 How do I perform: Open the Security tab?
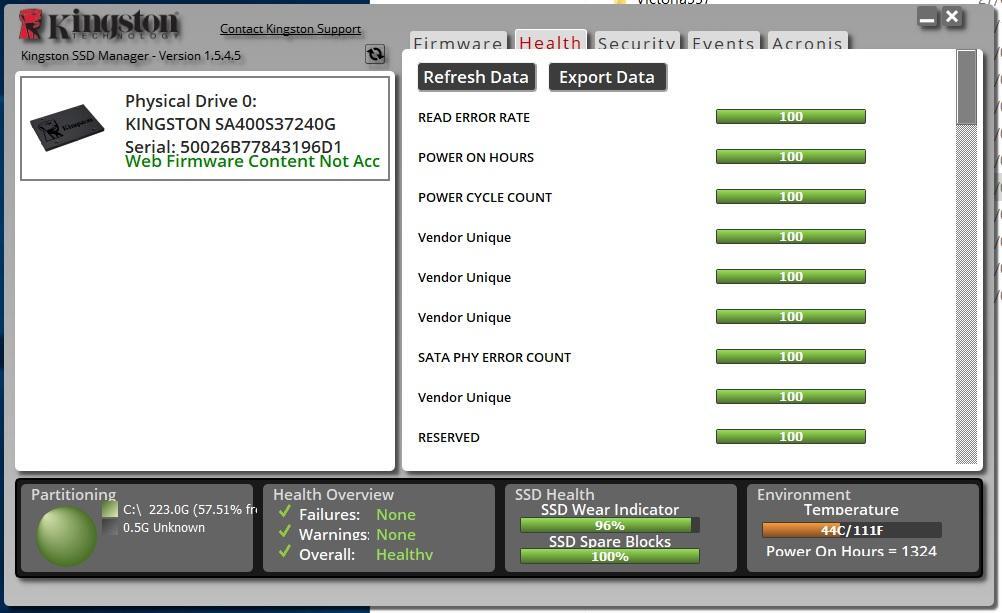click(x=637, y=42)
